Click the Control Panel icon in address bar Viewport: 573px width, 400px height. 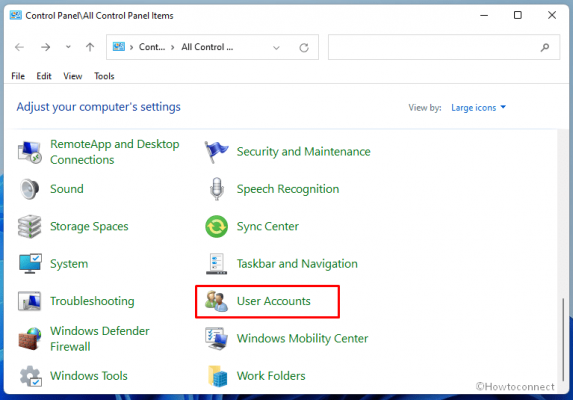119,47
